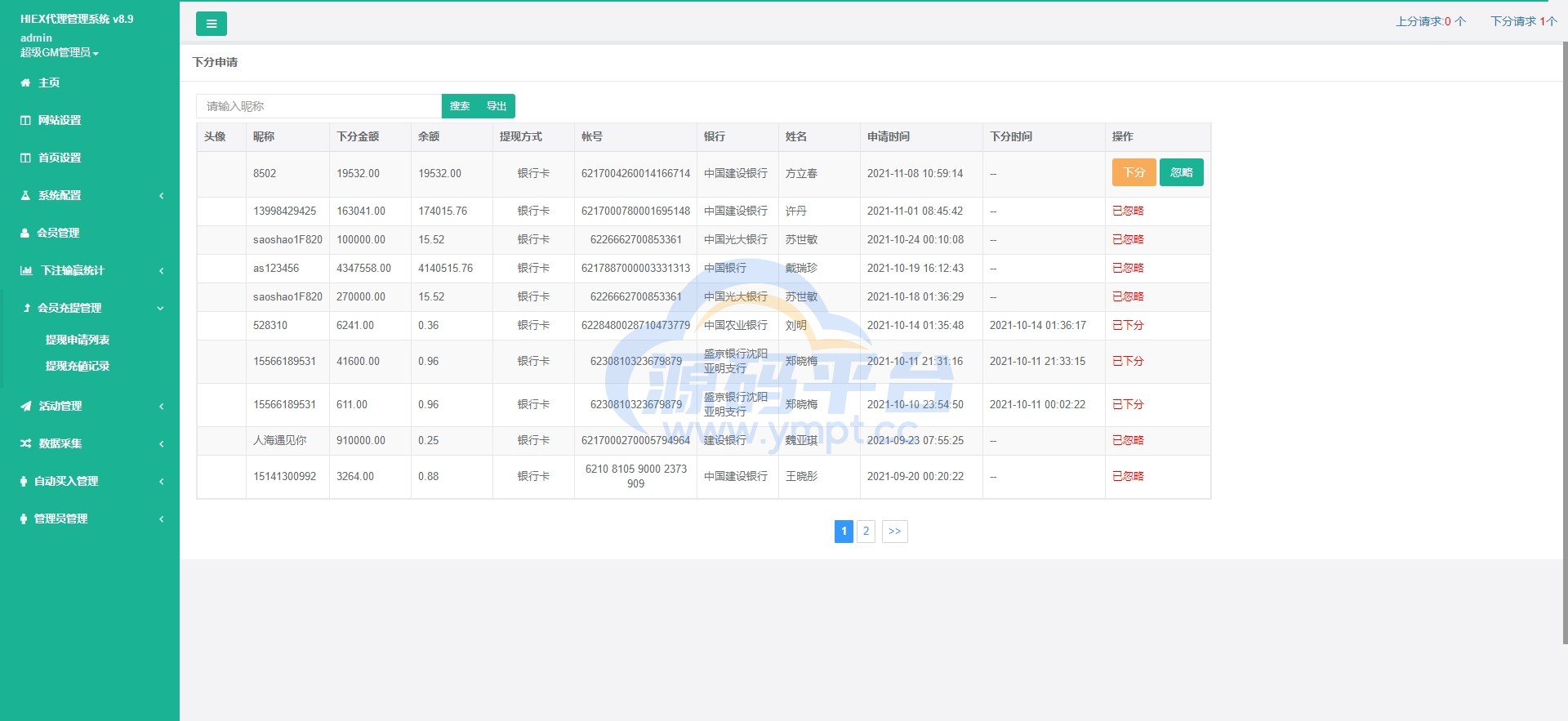Click the 搜索 search button
1568x721 pixels.
point(460,106)
